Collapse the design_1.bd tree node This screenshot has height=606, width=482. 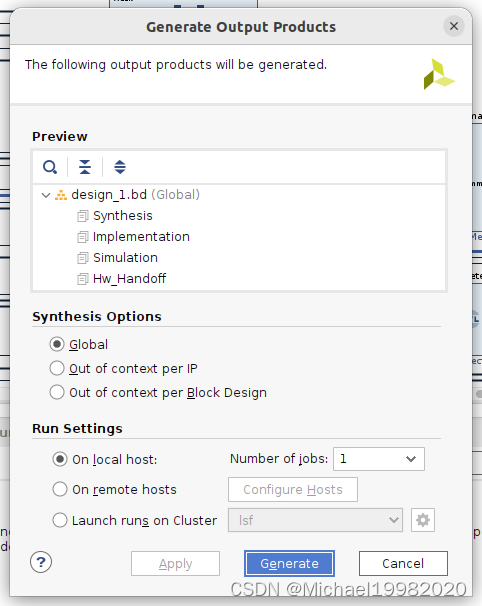coord(46,195)
